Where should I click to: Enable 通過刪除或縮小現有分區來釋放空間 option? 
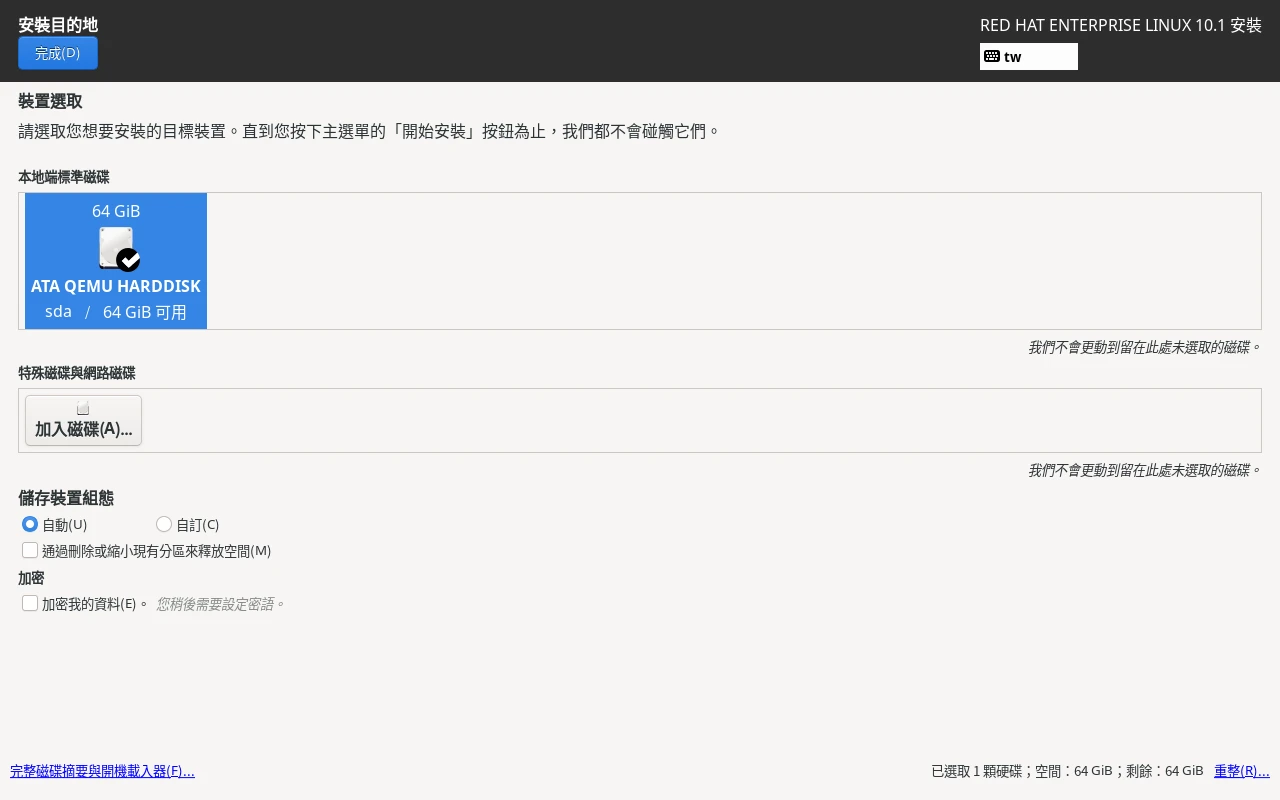click(x=30, y=550)
